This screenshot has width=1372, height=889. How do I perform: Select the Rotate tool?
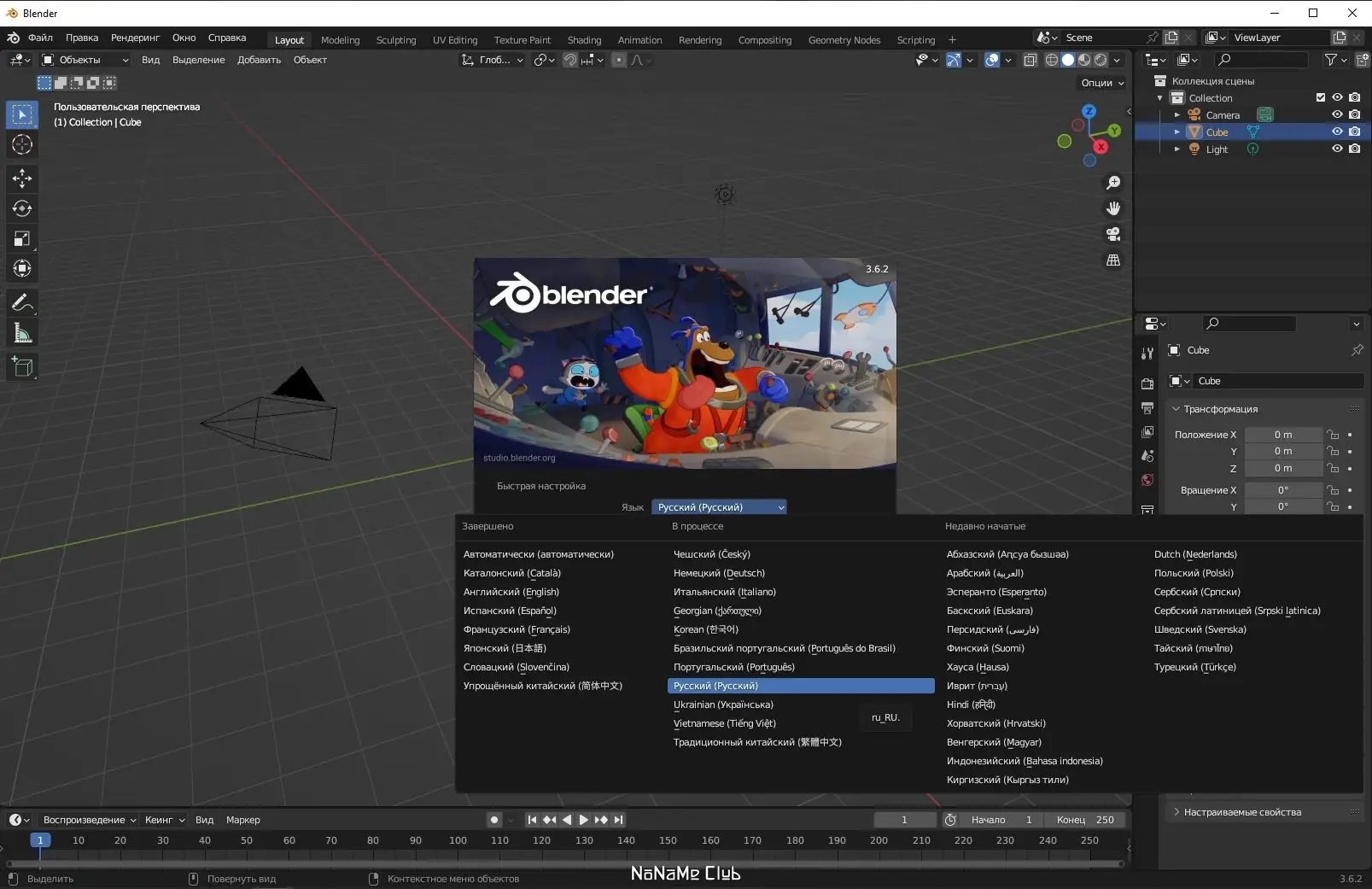22,208
